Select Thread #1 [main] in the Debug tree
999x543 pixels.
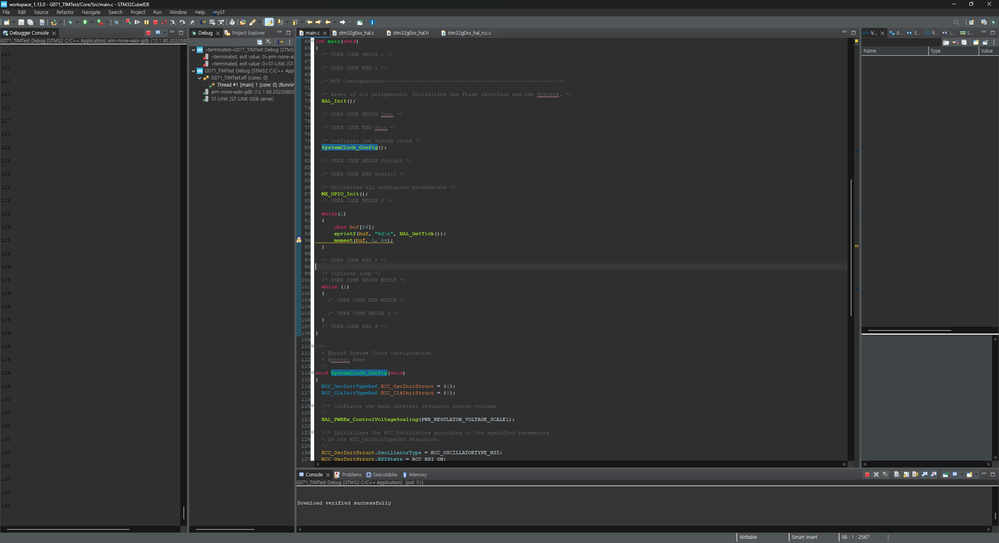click(x=252, y=85)
